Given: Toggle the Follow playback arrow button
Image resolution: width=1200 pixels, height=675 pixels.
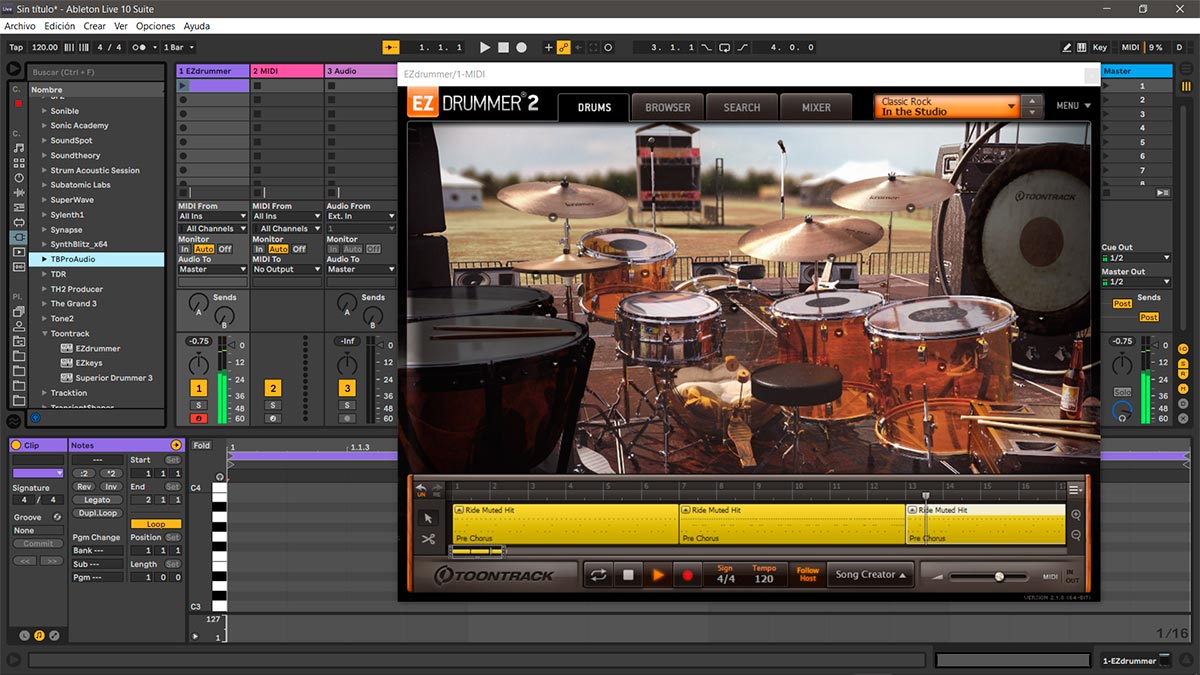Looking at the screenshot, I should coord(391,47).
